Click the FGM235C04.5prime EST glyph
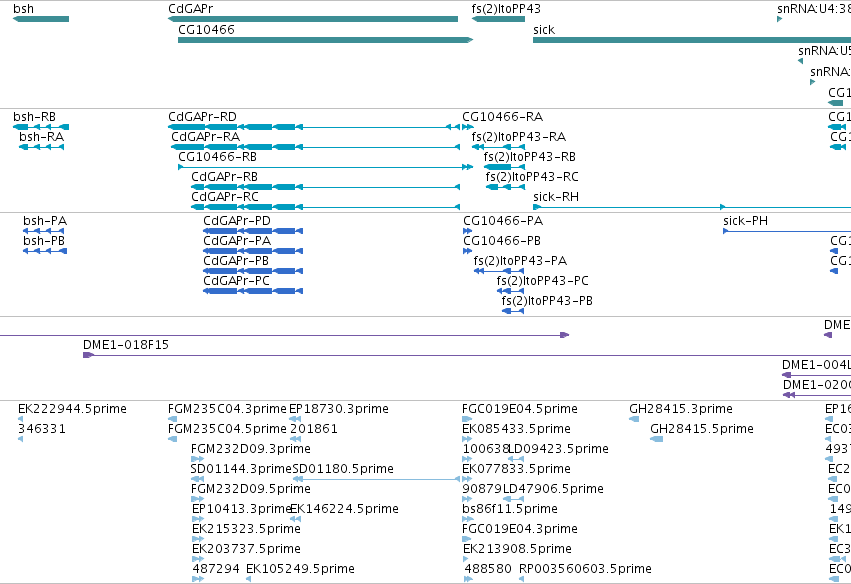The width and height of the screenshot is (851, 584). point(173,439)
